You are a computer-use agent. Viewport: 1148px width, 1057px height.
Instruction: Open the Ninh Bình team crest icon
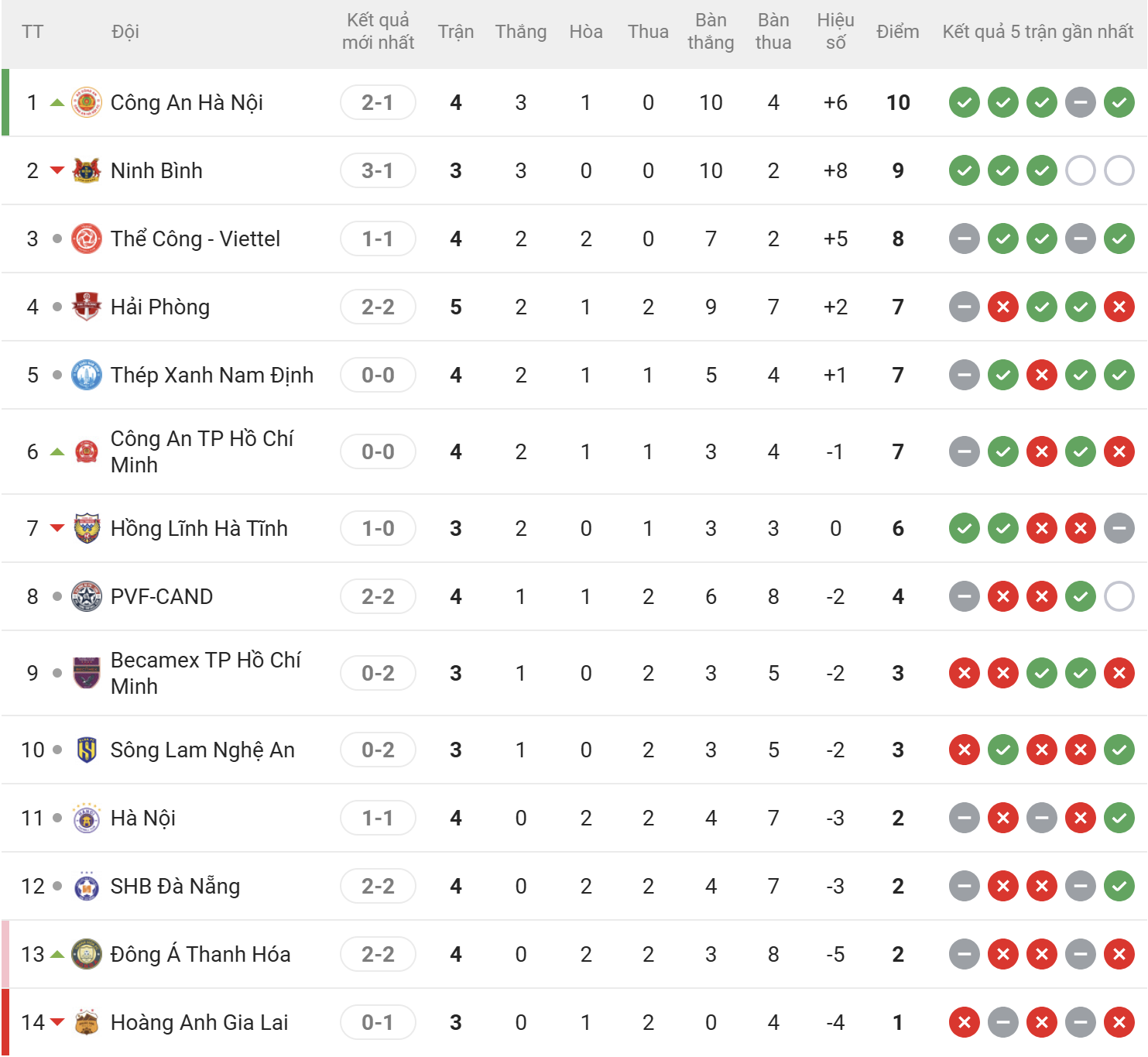(87, 170)
